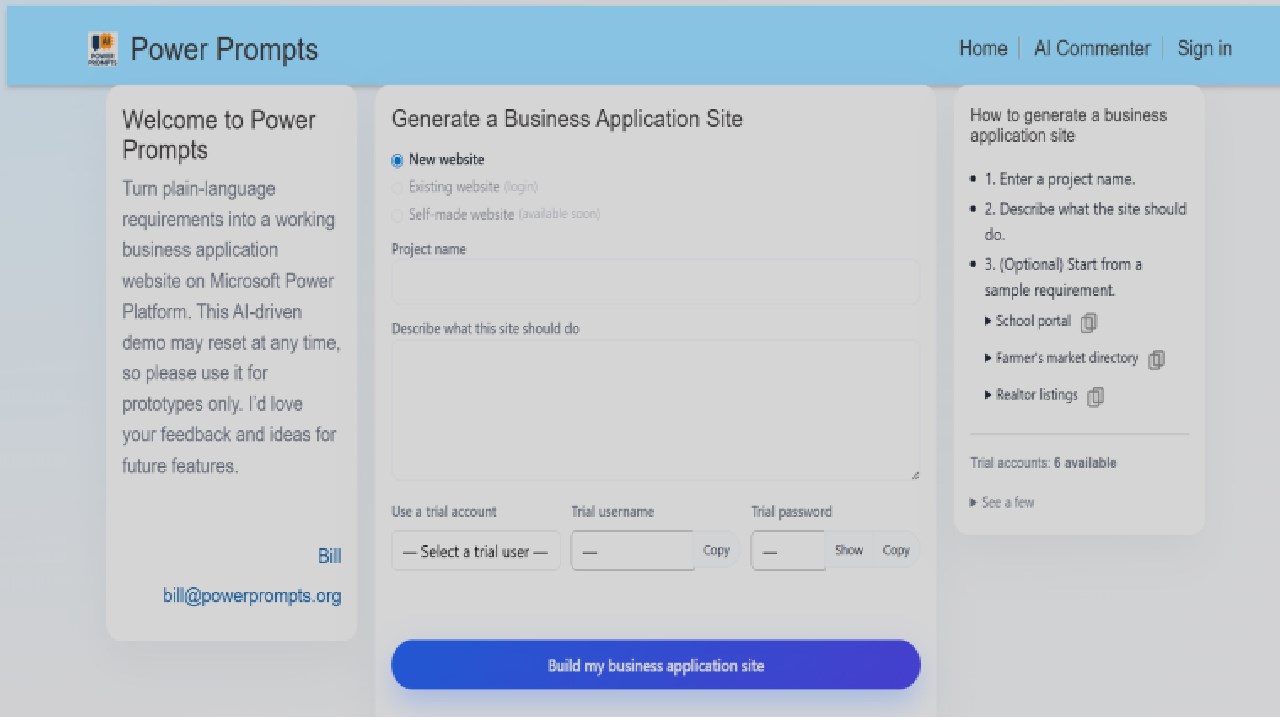The height and width of the screenshot is (720, 1280).
Task: Click Build my business application site
Action: click(x=656, y=665)
